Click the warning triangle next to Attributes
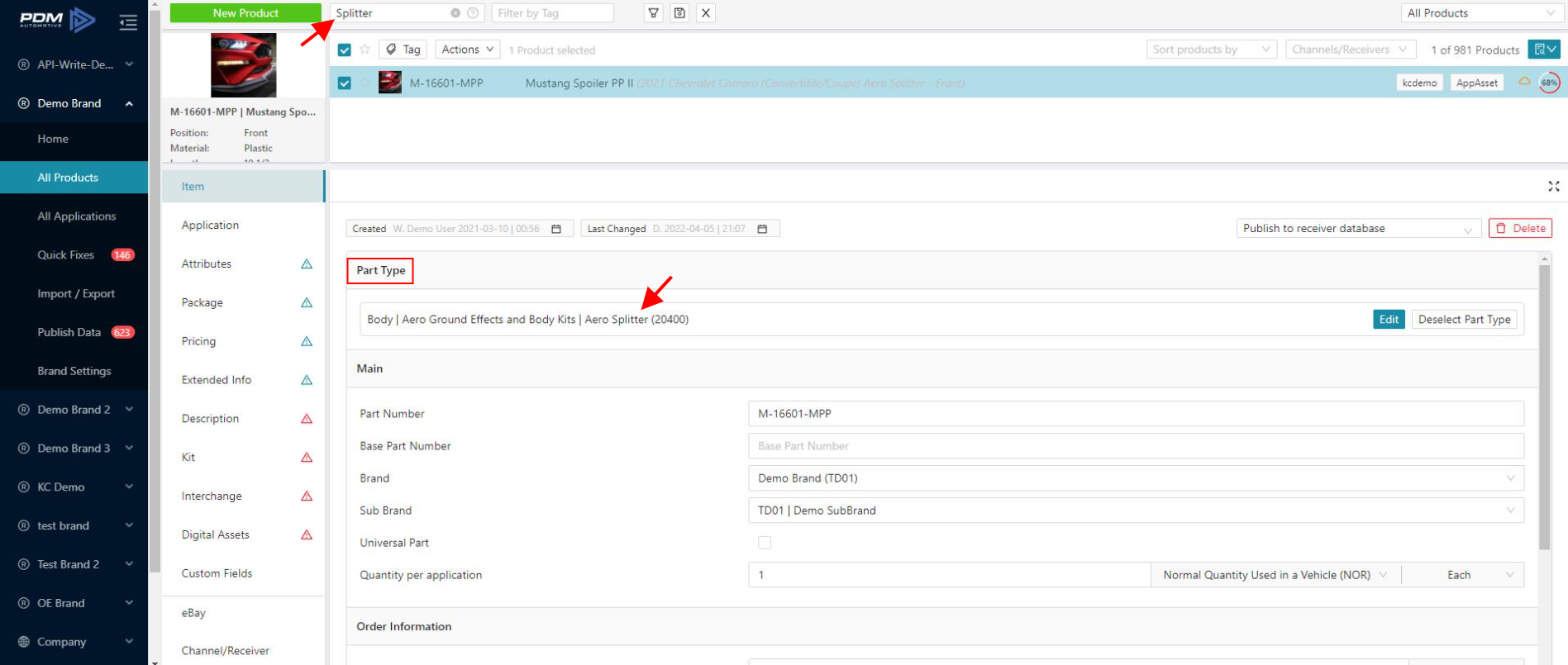Viewport: 1568px width, 665px height. click(x=307, y=264)
